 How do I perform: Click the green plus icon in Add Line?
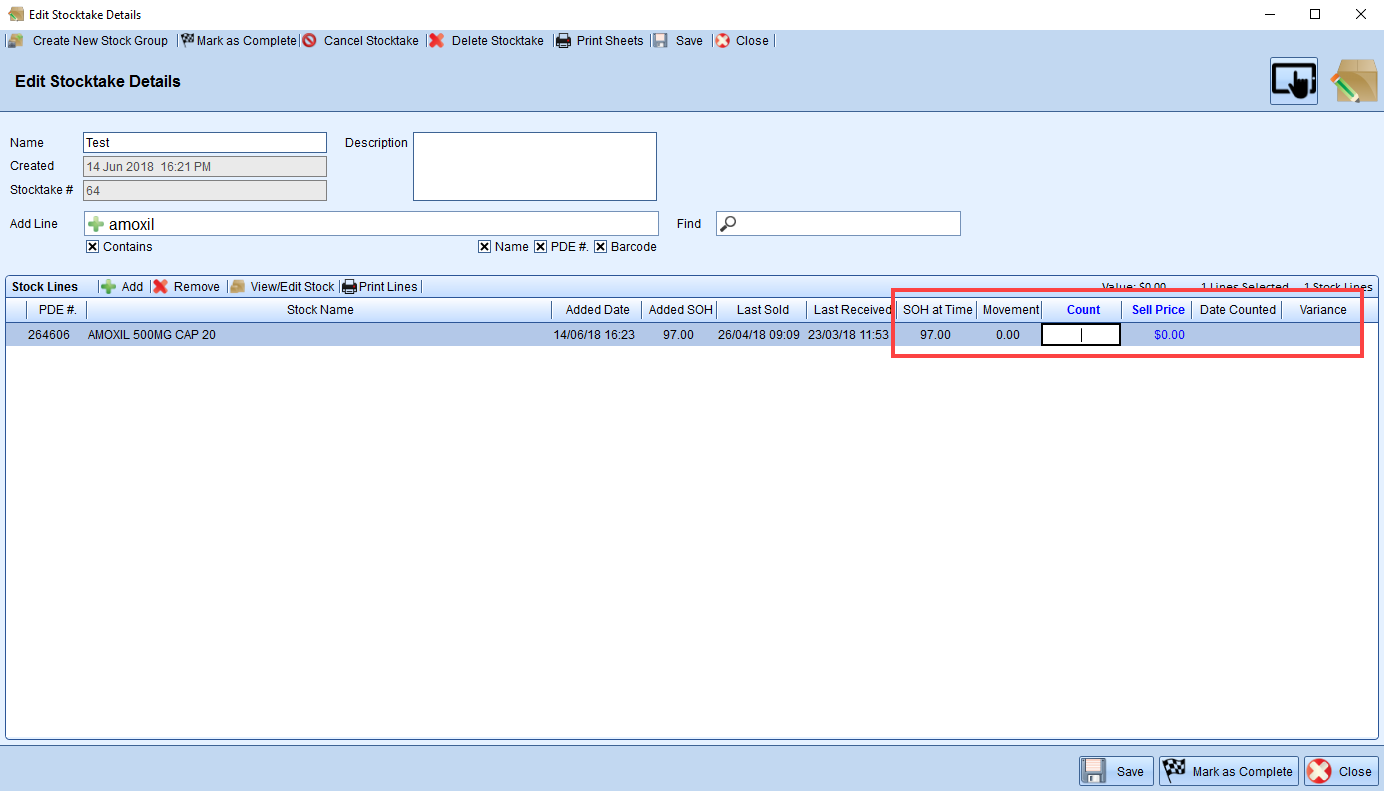[x=96, y=224]
